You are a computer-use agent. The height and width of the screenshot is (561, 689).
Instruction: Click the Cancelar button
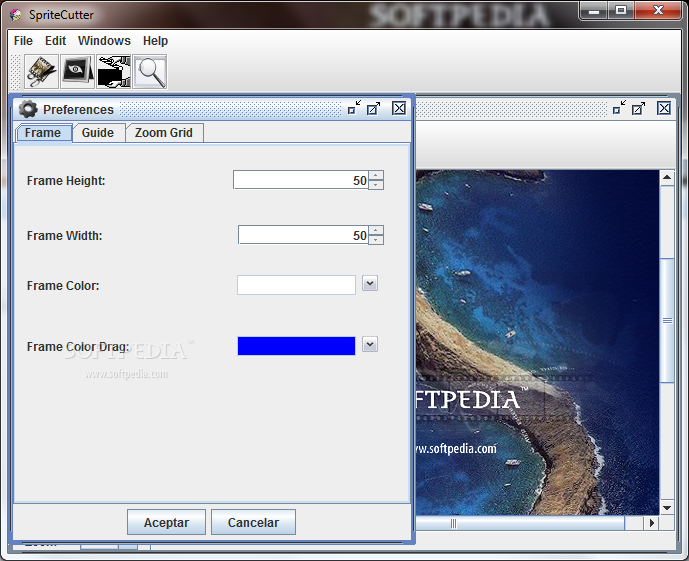coord(253,522)
